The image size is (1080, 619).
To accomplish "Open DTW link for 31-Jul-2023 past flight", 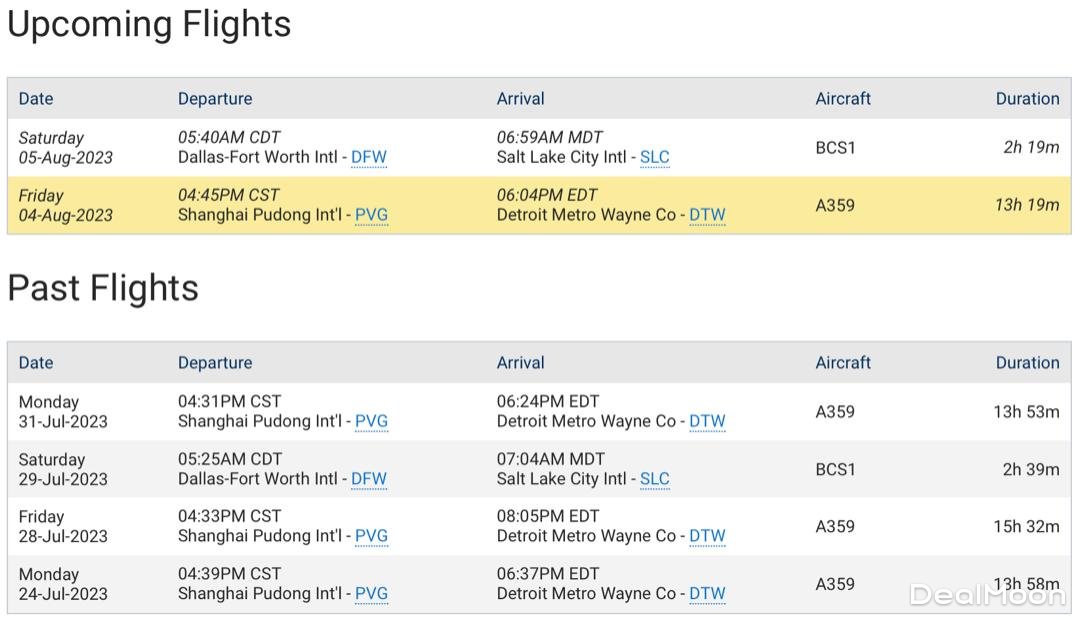I will pos(707,422).
